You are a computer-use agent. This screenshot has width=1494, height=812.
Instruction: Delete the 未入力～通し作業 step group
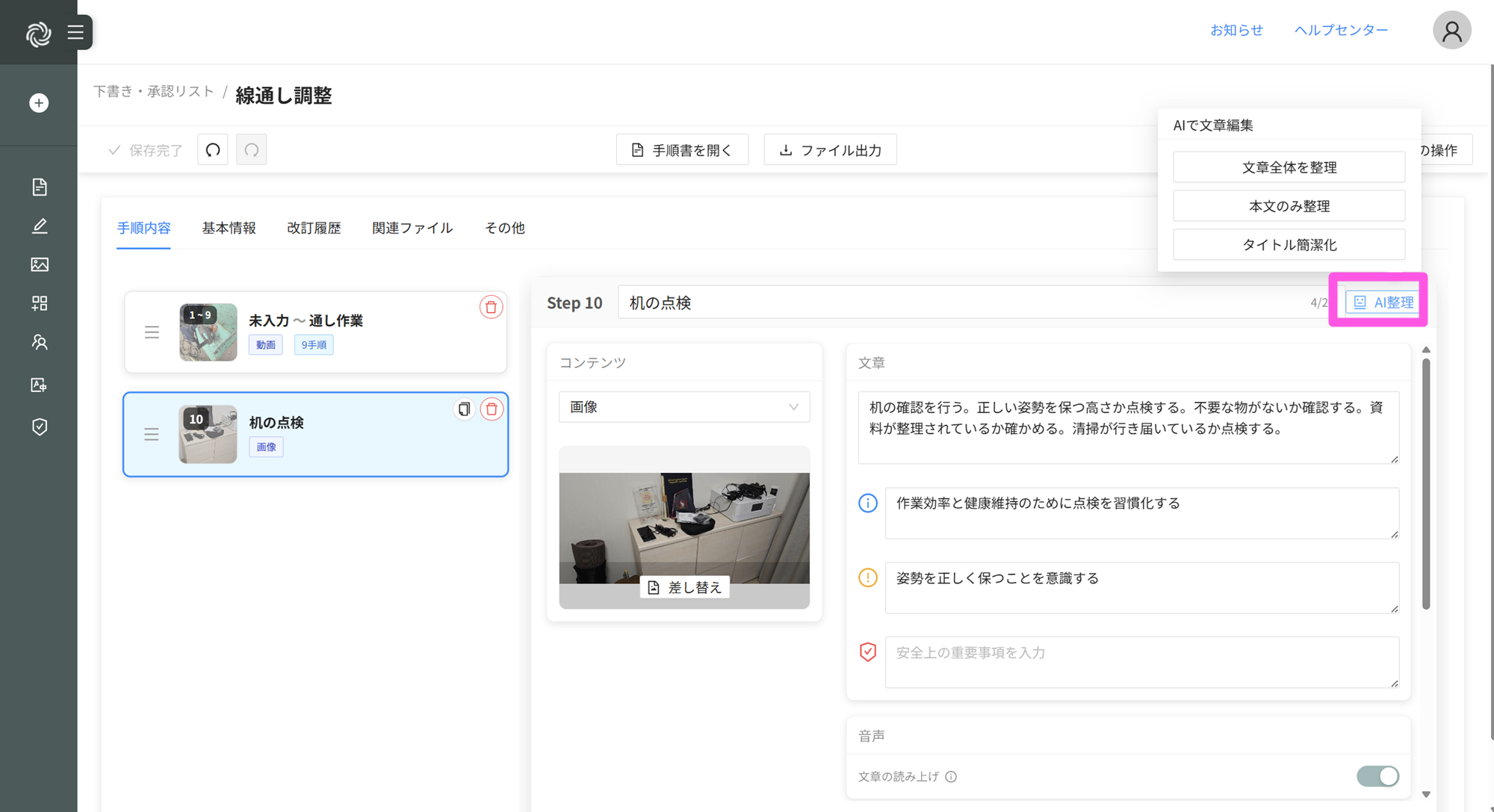pyautogui.click(x=491, y=307)
